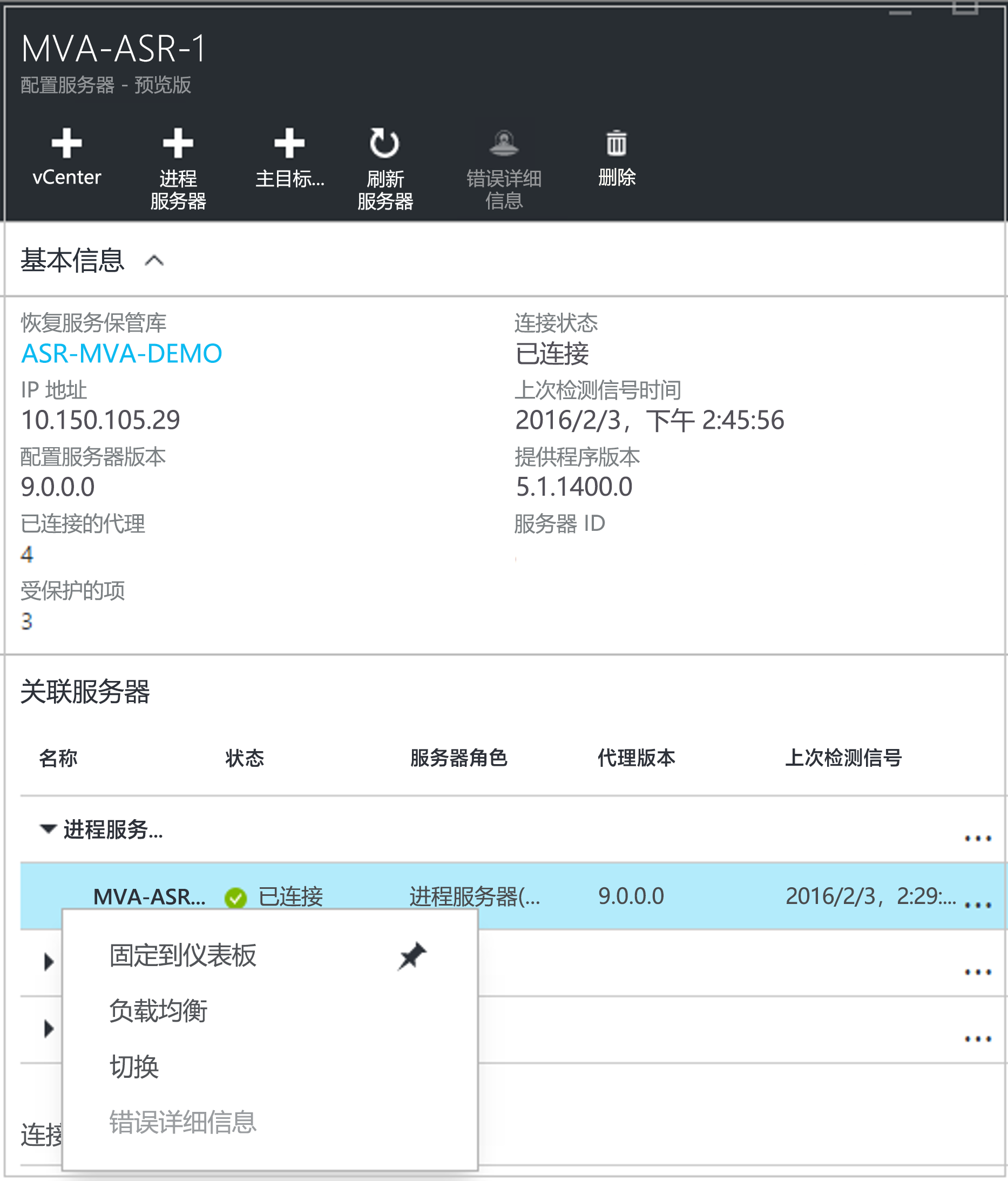
Task: Expand the last collapsed server group
Action: coord(49,1029)
